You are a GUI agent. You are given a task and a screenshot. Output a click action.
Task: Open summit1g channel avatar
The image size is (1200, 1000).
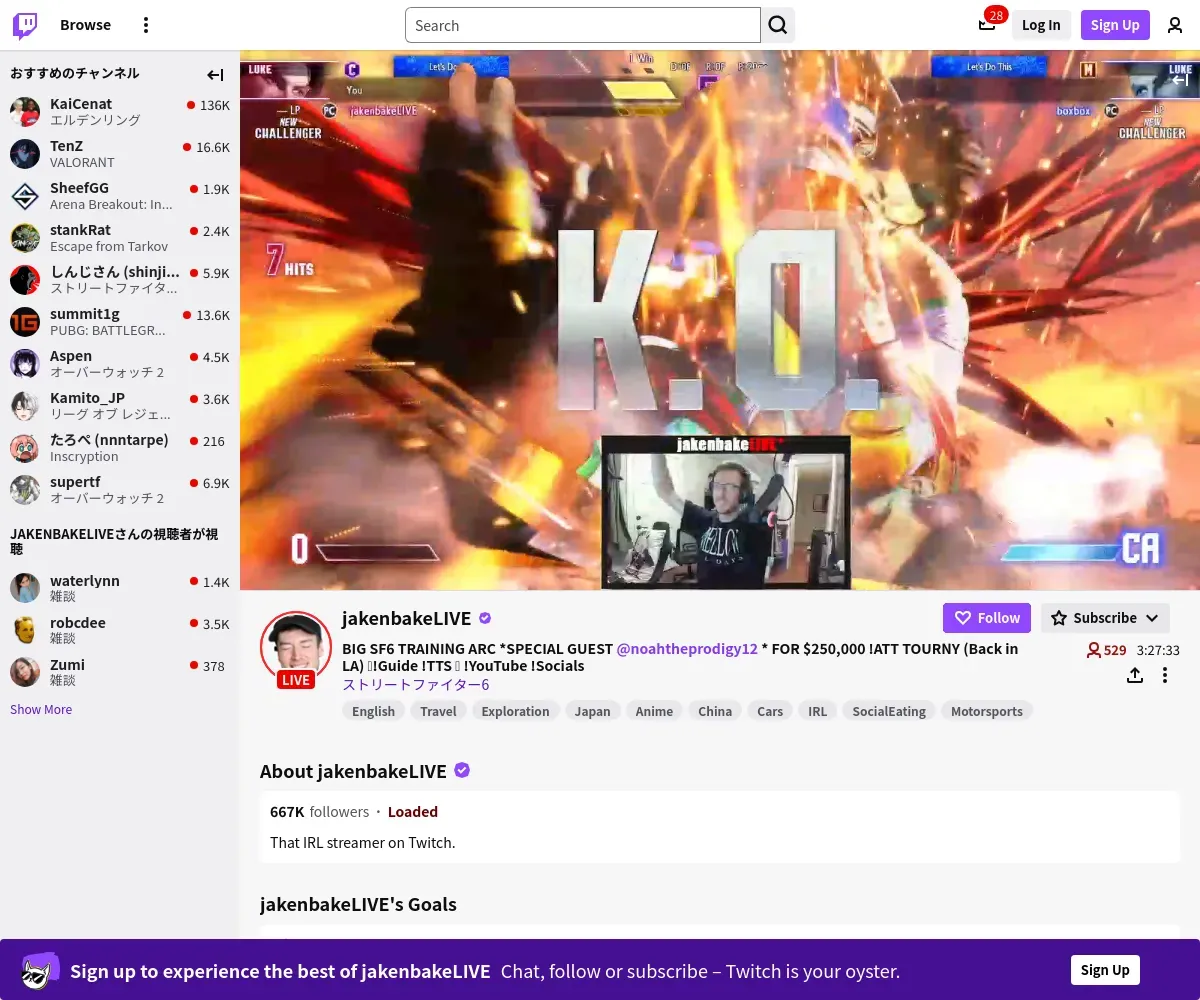click(x=25, y=321)
